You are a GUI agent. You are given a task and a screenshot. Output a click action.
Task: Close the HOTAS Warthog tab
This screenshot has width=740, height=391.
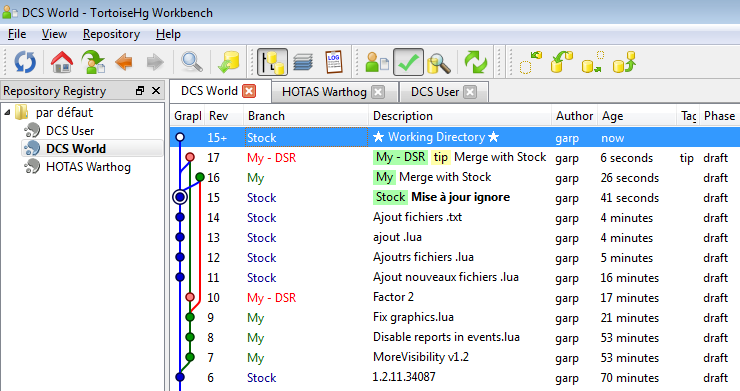(378, 92)
